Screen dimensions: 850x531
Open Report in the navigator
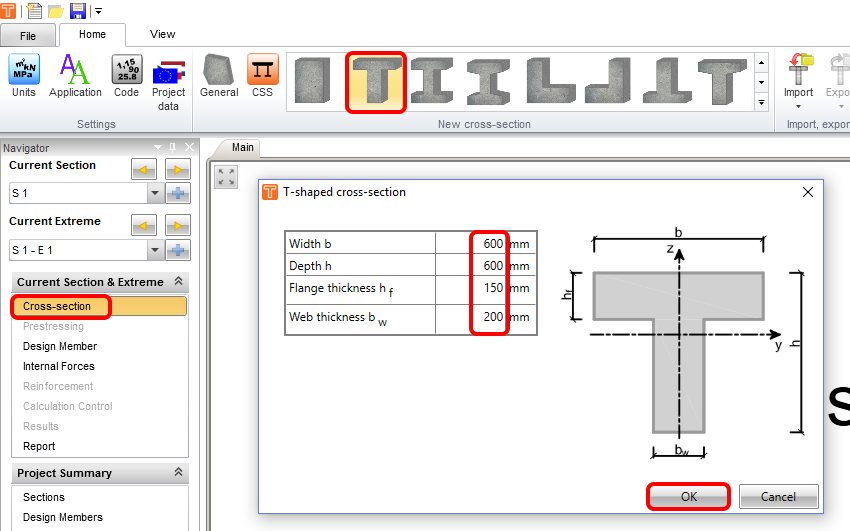click(39, 446)
